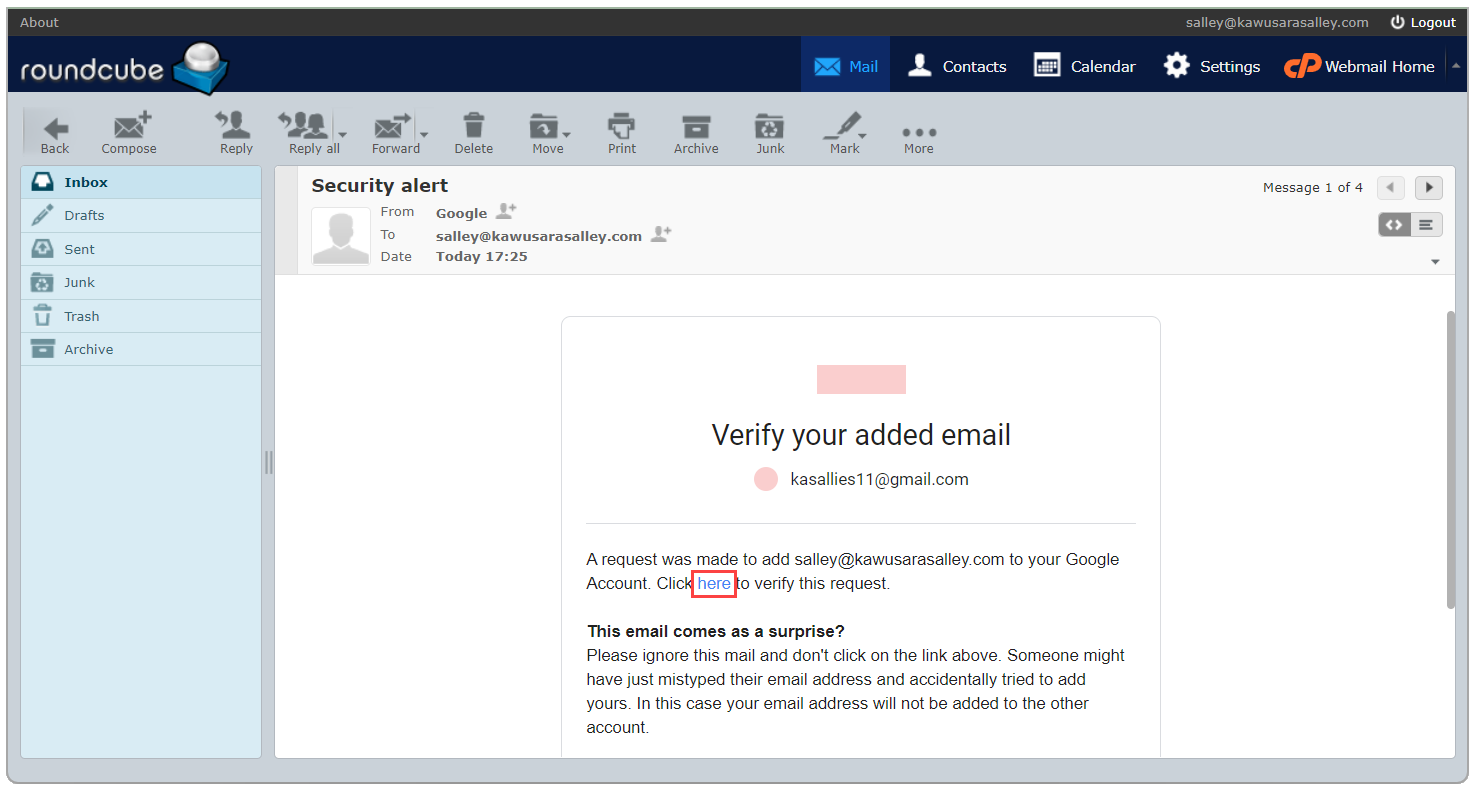Screen dimensions: 1474x790
Task: Click the 'Security alert' subject heading
Action: 380,185
